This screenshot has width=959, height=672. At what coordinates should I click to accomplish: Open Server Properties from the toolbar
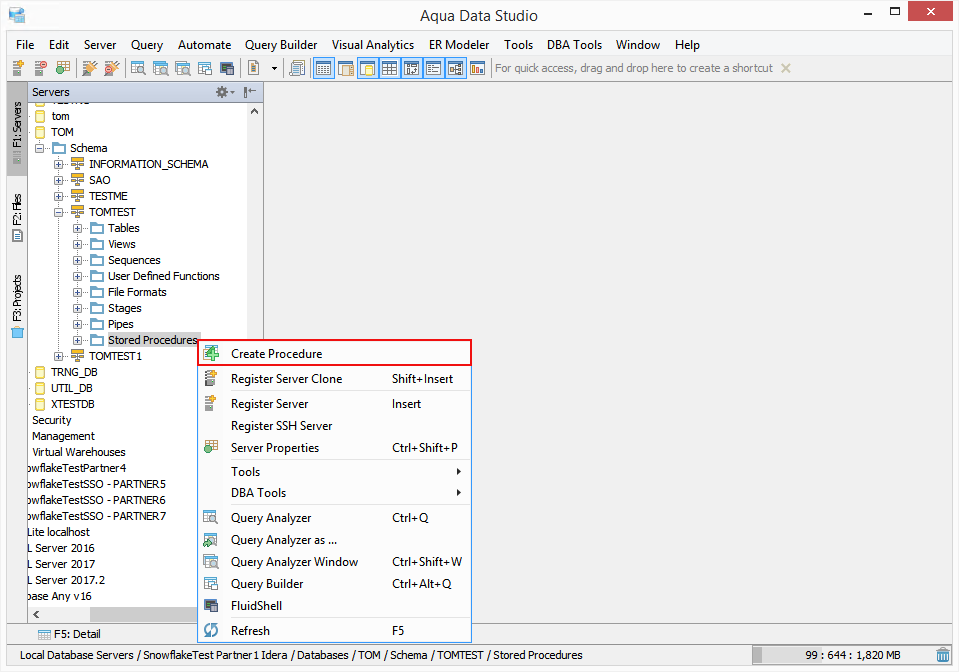[62, 68]
